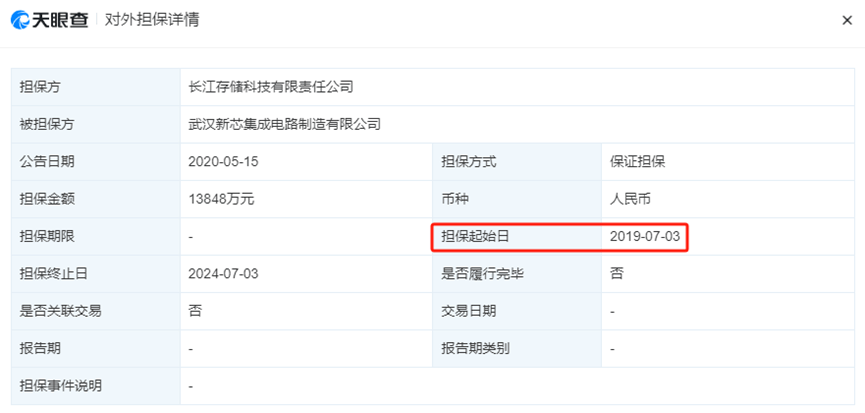Image resolution: width=865 pixels, height=413 pixels.
Task: Click the 担保方式 value 保证担保
Action: [637, 162]
